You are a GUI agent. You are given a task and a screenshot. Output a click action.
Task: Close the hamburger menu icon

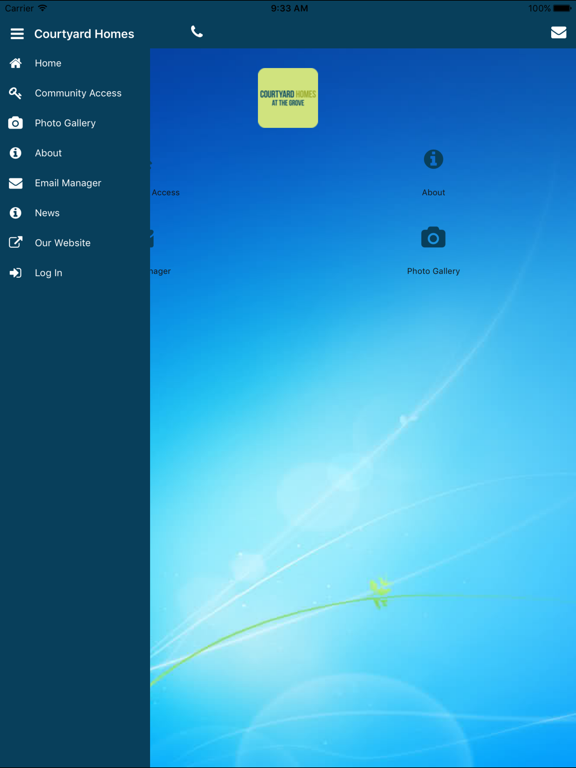point(17,34)
